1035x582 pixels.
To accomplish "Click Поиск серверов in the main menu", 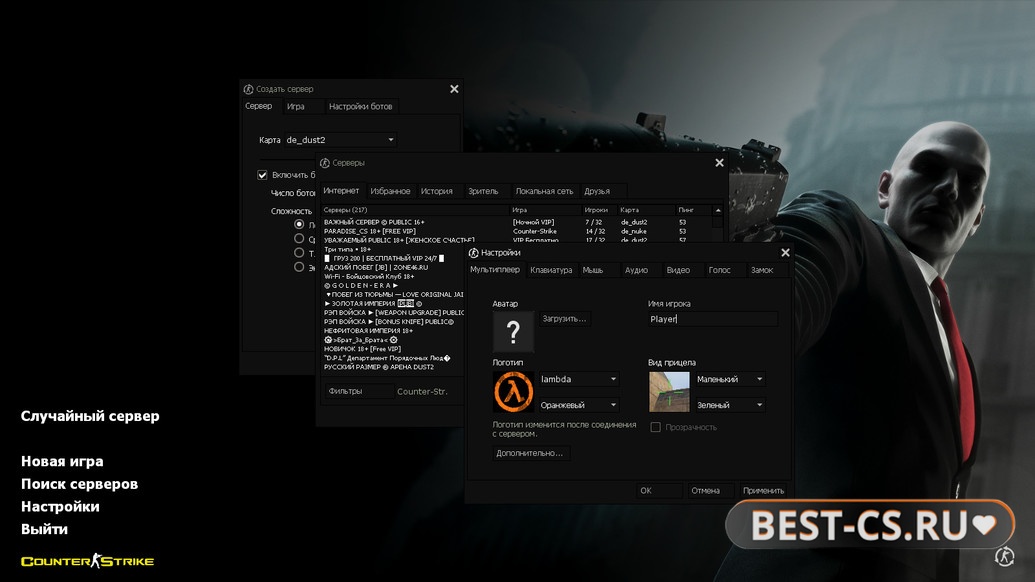I will coord(79,484).
